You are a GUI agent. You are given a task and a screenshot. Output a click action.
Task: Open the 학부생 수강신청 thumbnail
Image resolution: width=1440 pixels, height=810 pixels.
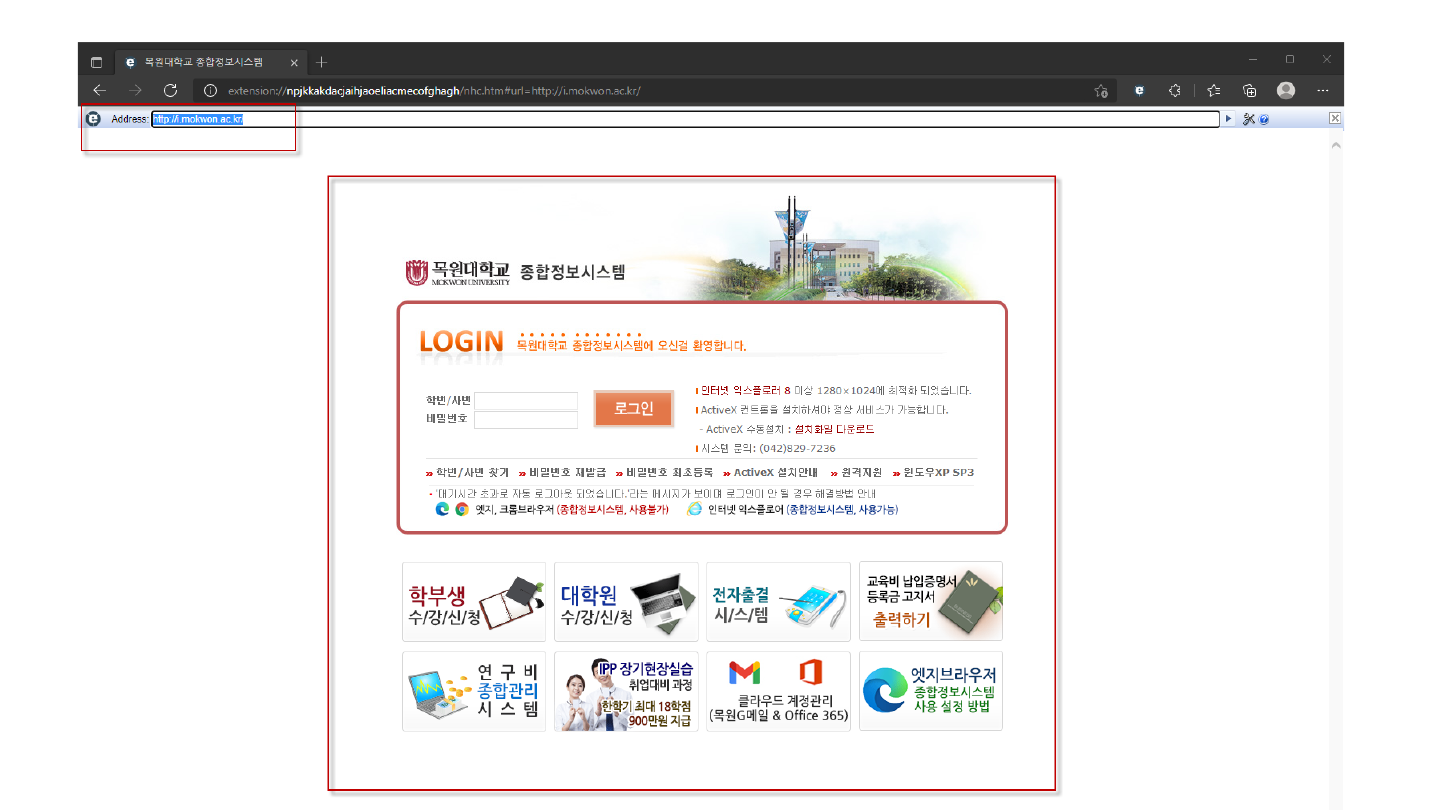tap(473, 601)
